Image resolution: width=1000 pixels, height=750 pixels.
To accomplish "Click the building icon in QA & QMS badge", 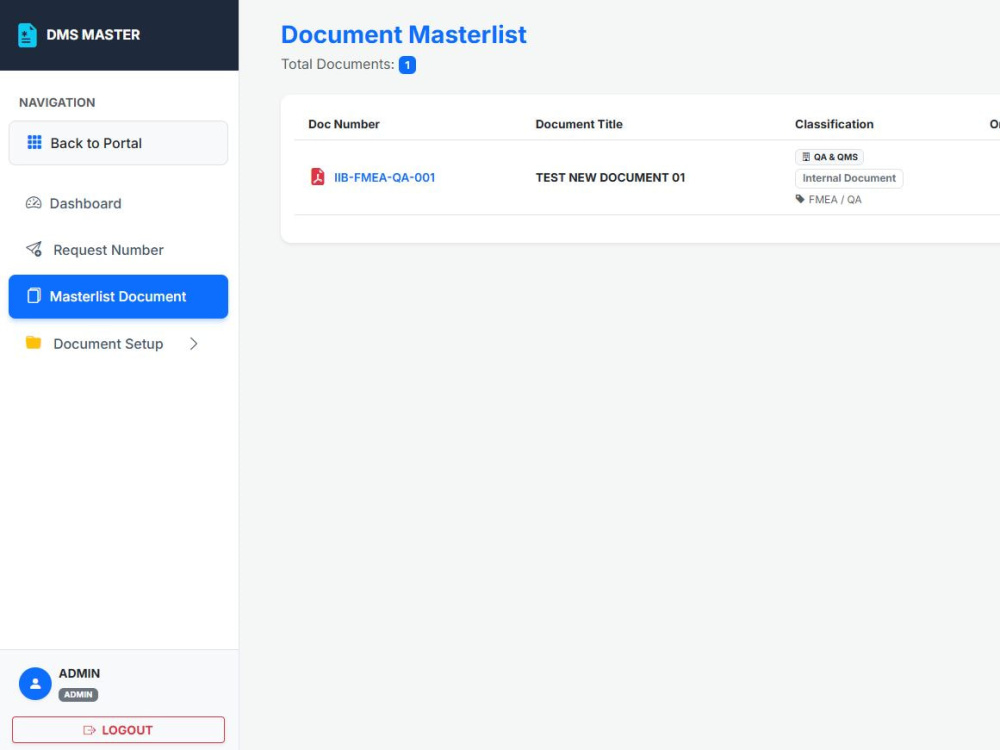I will pos(806,157).
